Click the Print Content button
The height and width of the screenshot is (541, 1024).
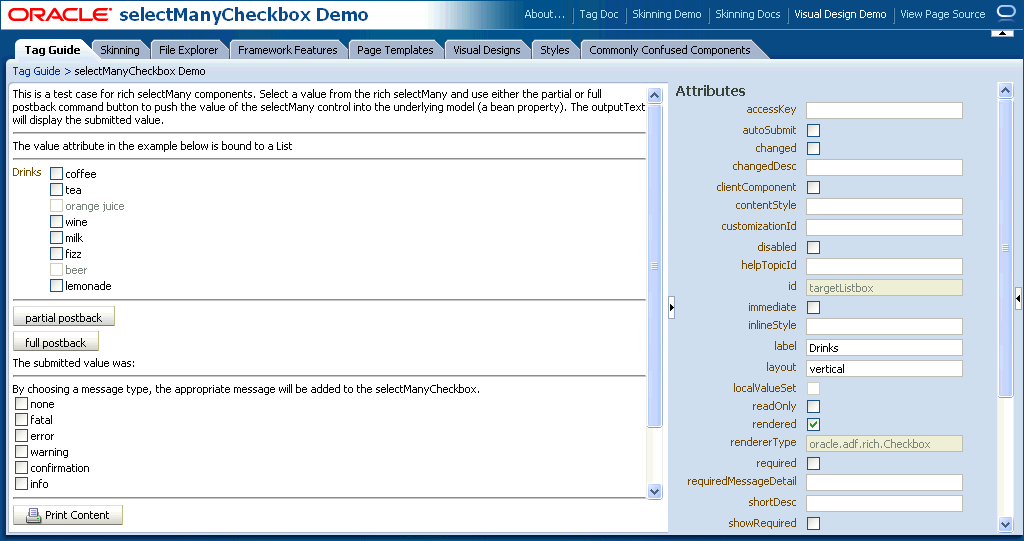pos(68,515)
